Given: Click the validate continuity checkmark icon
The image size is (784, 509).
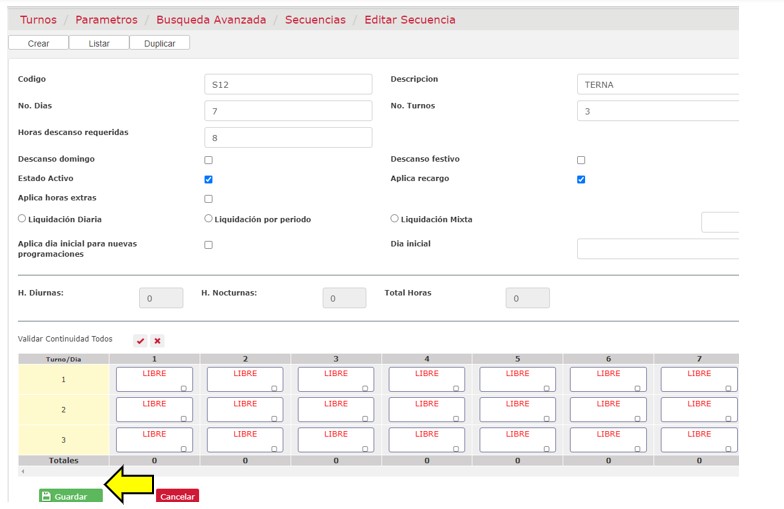Looking at the screenshot, I should pyautogui.click(x=140, y=341).
